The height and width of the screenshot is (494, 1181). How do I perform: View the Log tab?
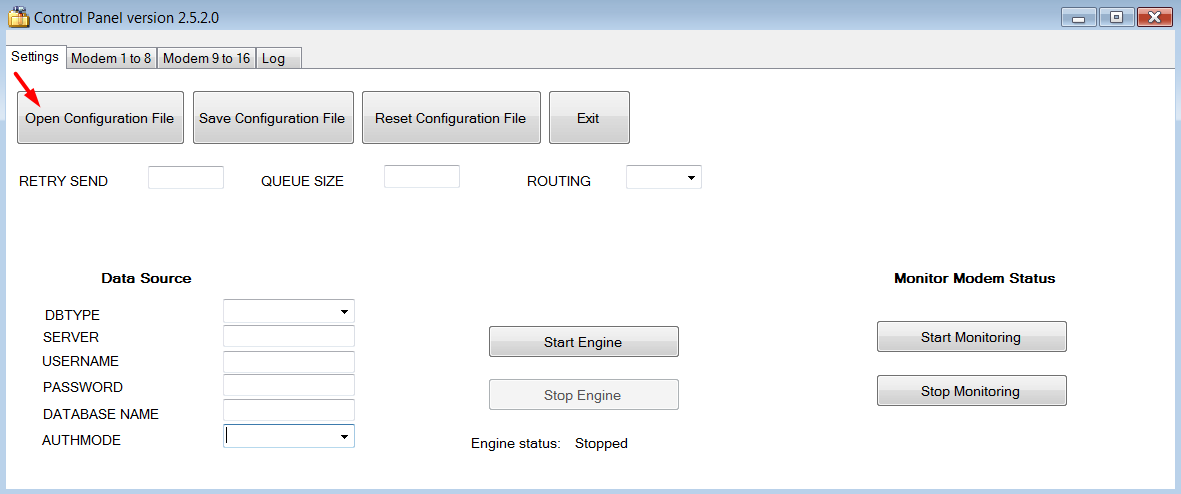pyautogui.click(x=274, y=58)
